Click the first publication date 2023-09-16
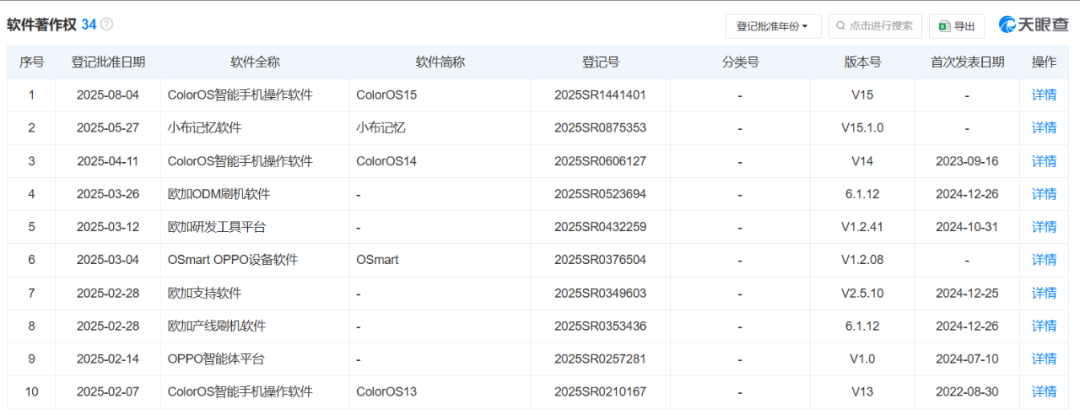Screen dimensions: 1080x415 (967, 161)
